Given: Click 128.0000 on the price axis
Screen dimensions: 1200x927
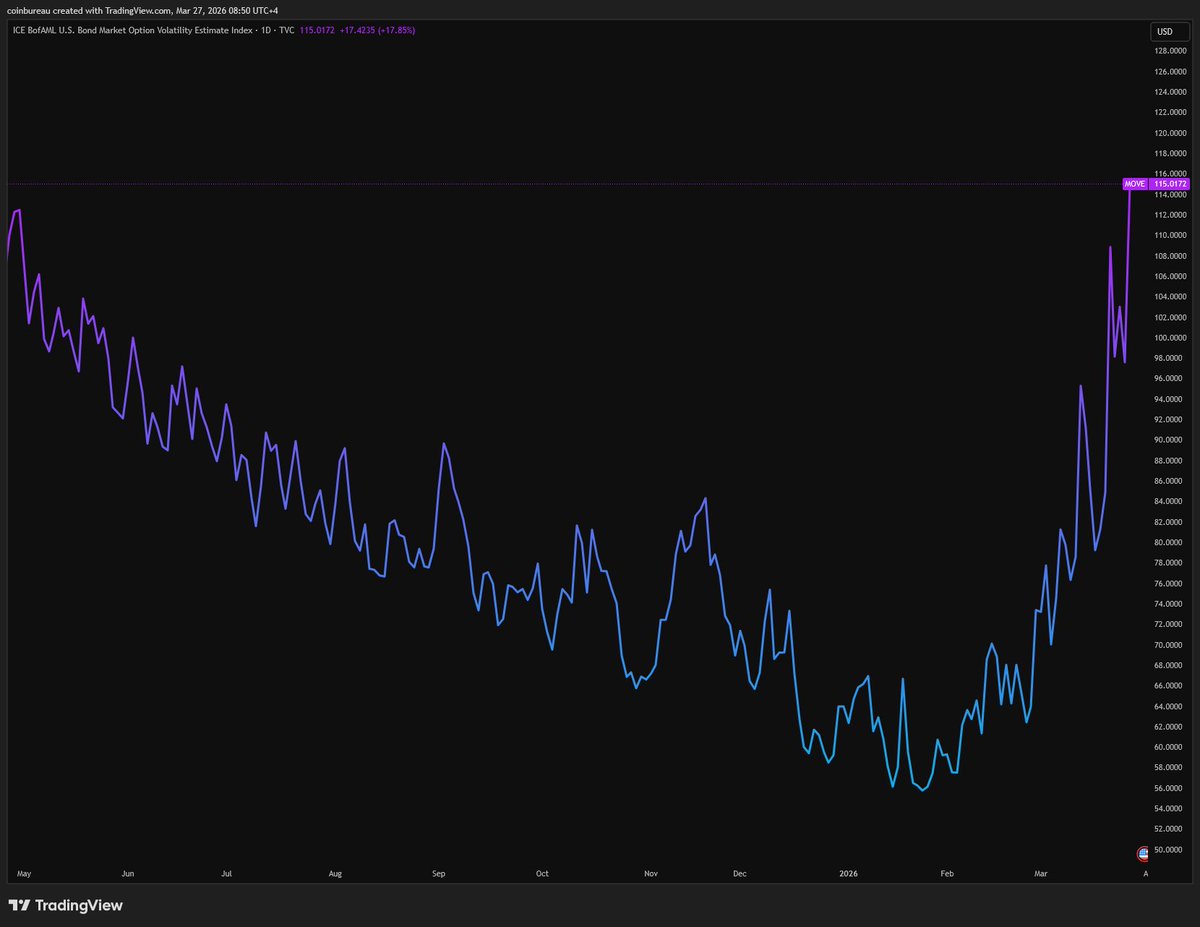Looking at the screenshot, I should 1169,51.
